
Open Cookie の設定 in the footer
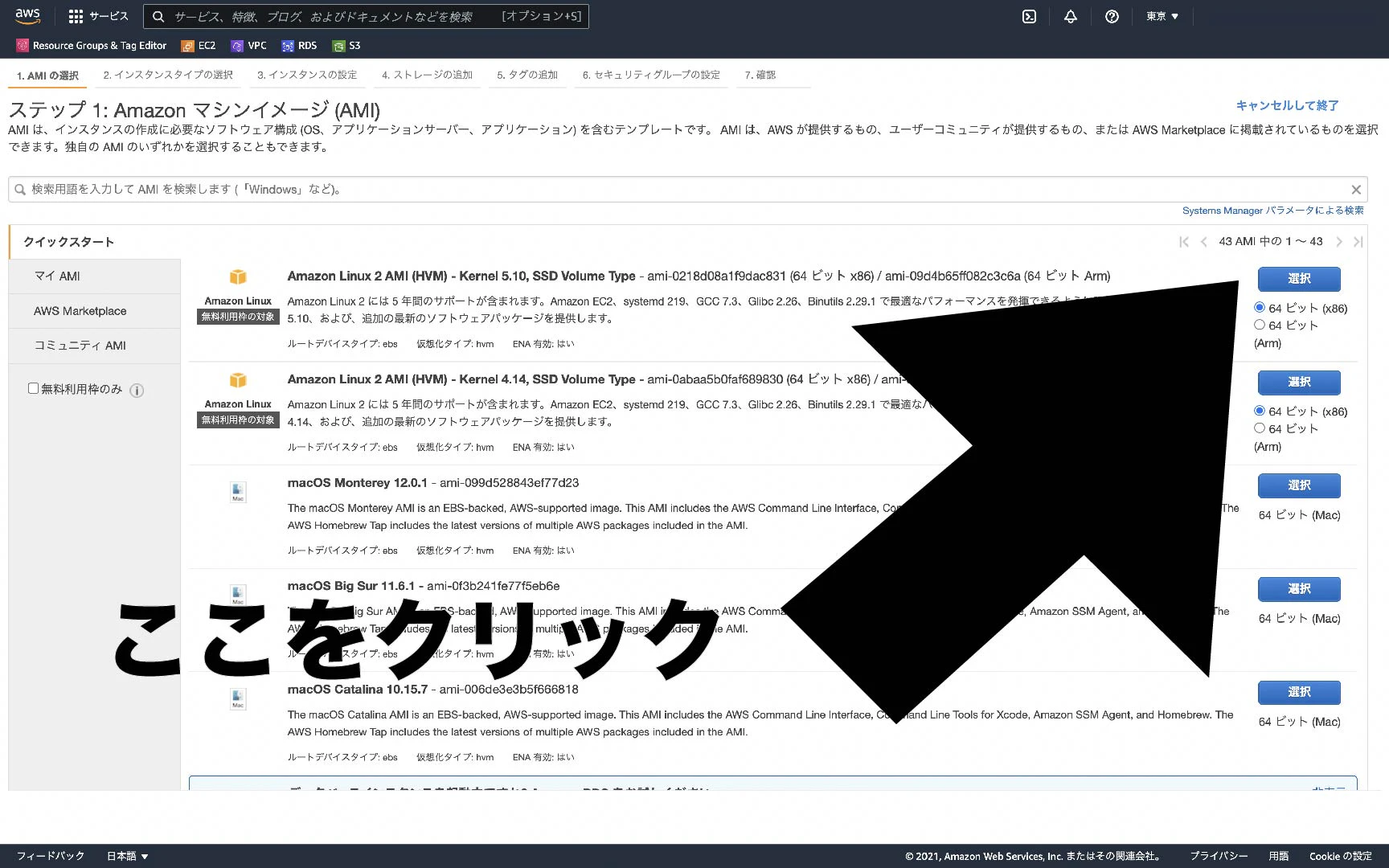1340,856
